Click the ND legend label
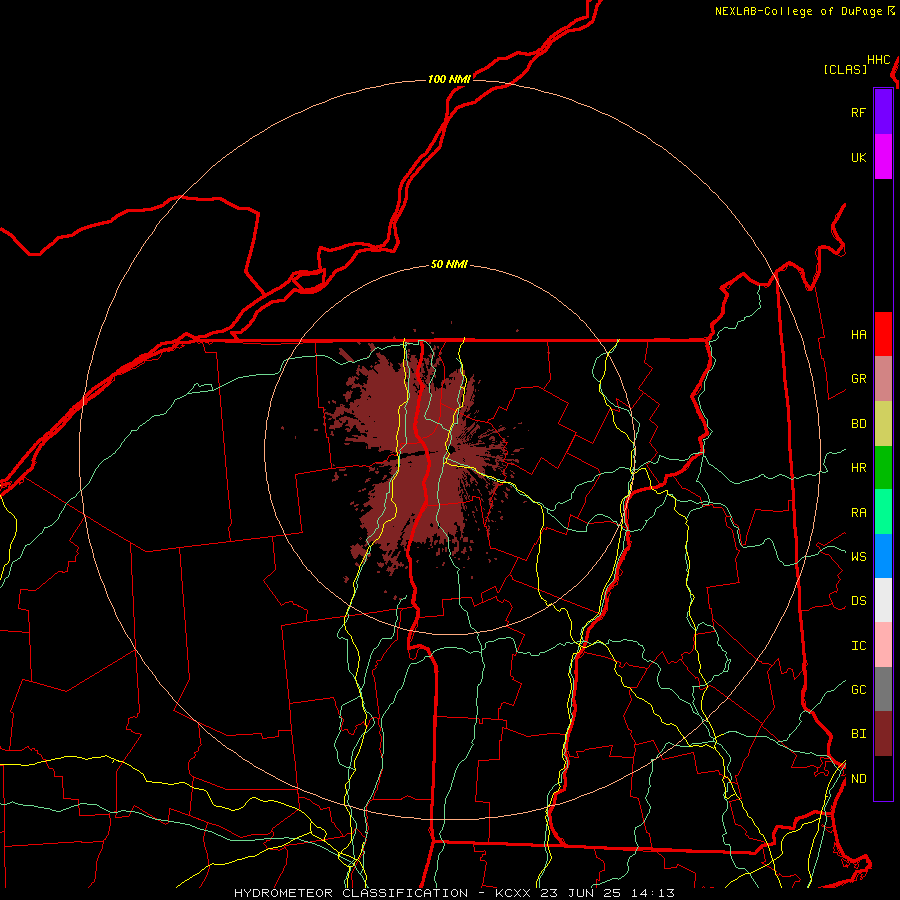The height and width of the screenshot is (900, 900). (859, 779)
